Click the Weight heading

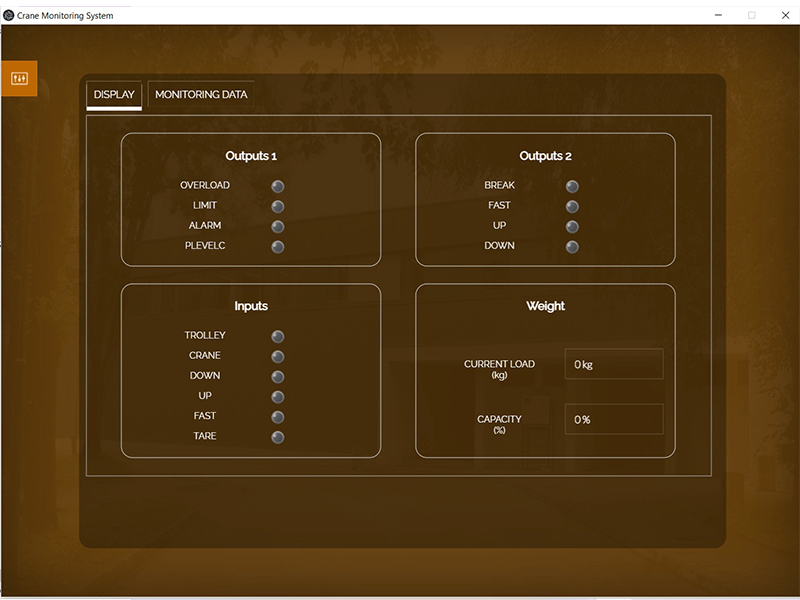click(545, 306)
